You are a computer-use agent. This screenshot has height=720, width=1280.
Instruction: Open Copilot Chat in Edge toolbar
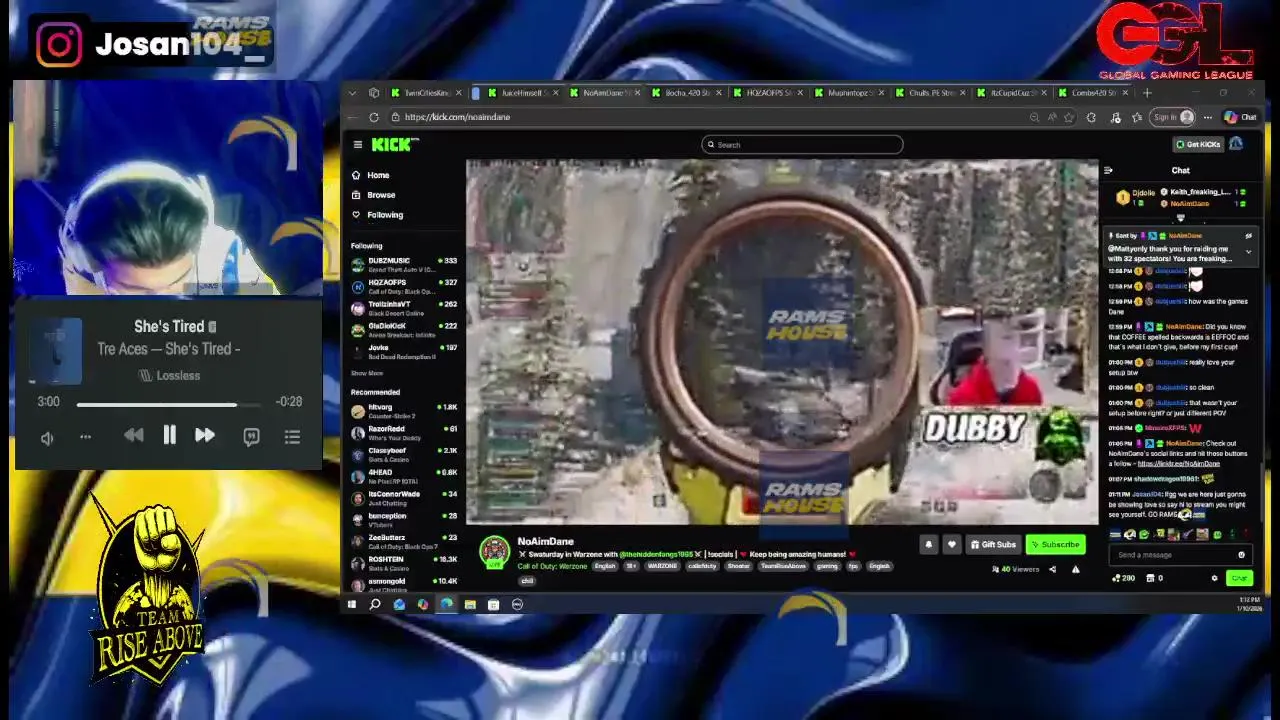[x=1240, y=117]
